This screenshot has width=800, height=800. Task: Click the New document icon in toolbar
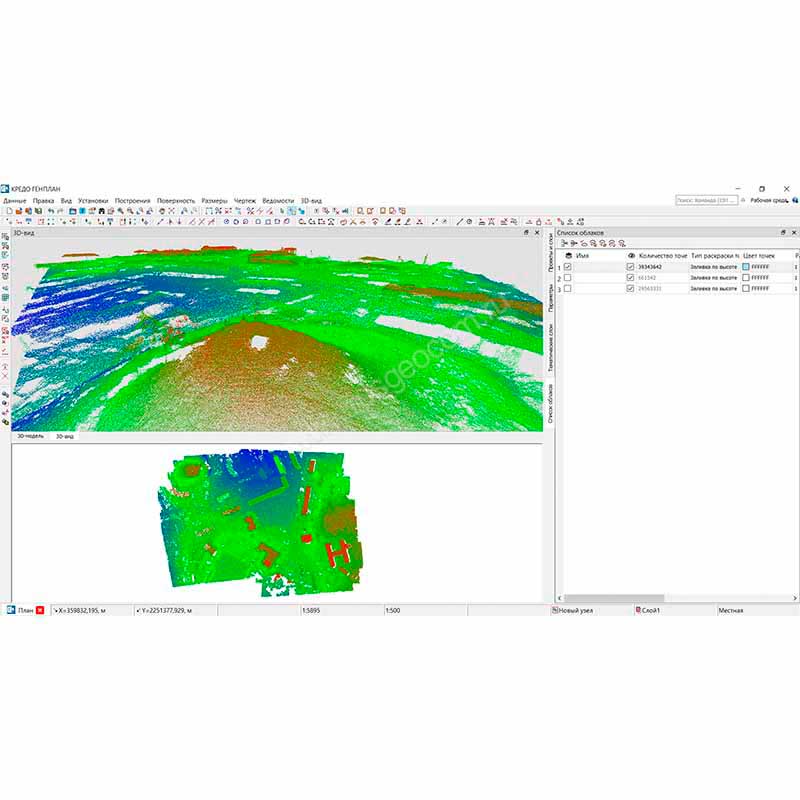pos(7,211)
